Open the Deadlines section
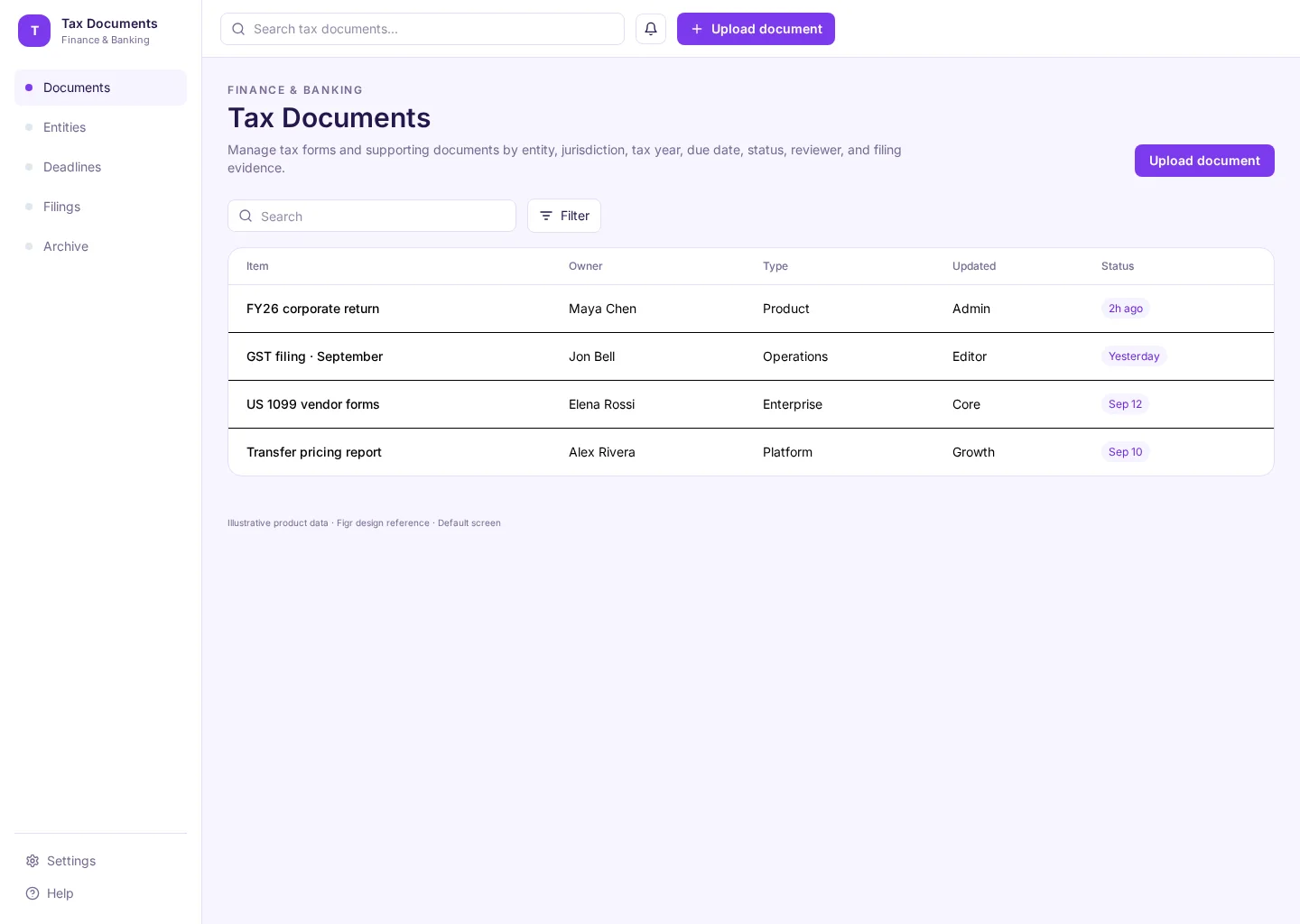Screen dimensions: 1300x924 coord(100,167)
